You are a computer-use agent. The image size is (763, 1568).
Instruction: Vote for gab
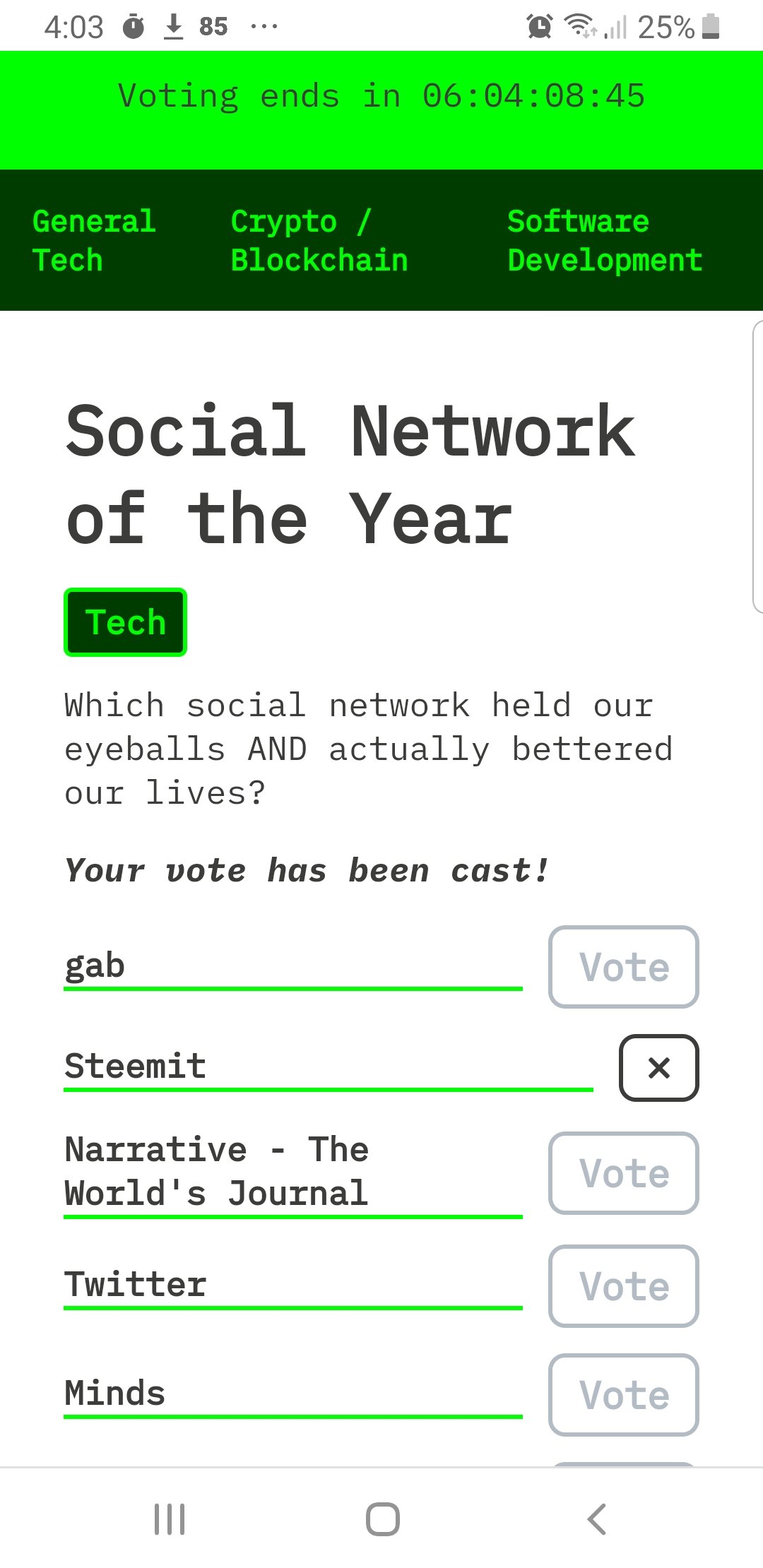click(x=624, y=967)
